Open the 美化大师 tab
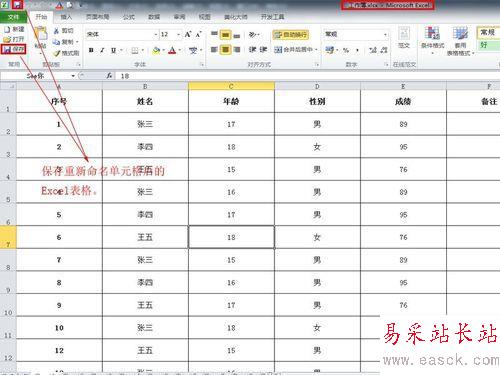The image size is (500, 375). click(236, 17)
